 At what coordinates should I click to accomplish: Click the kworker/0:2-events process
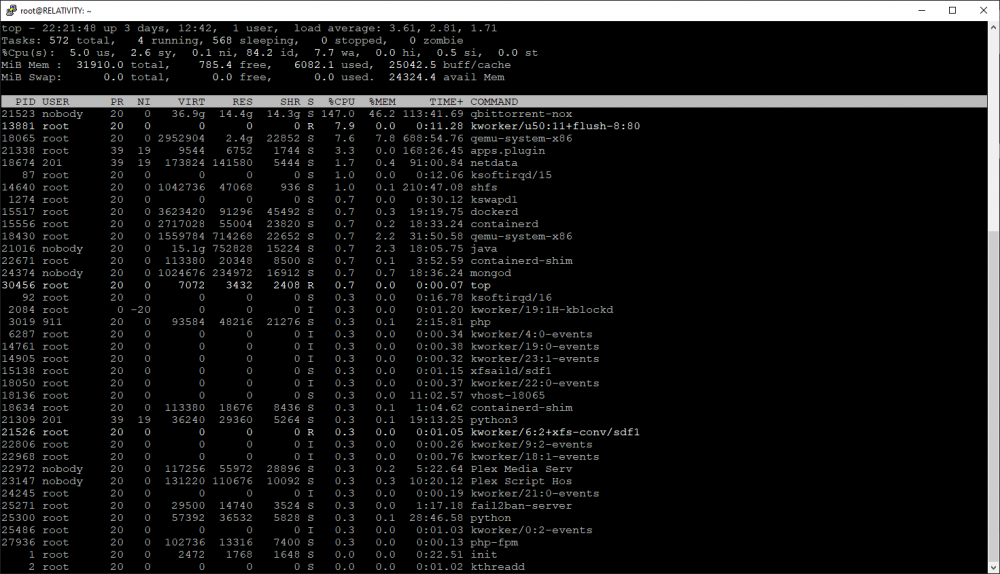pyautogui.click(x=531, y=530)
